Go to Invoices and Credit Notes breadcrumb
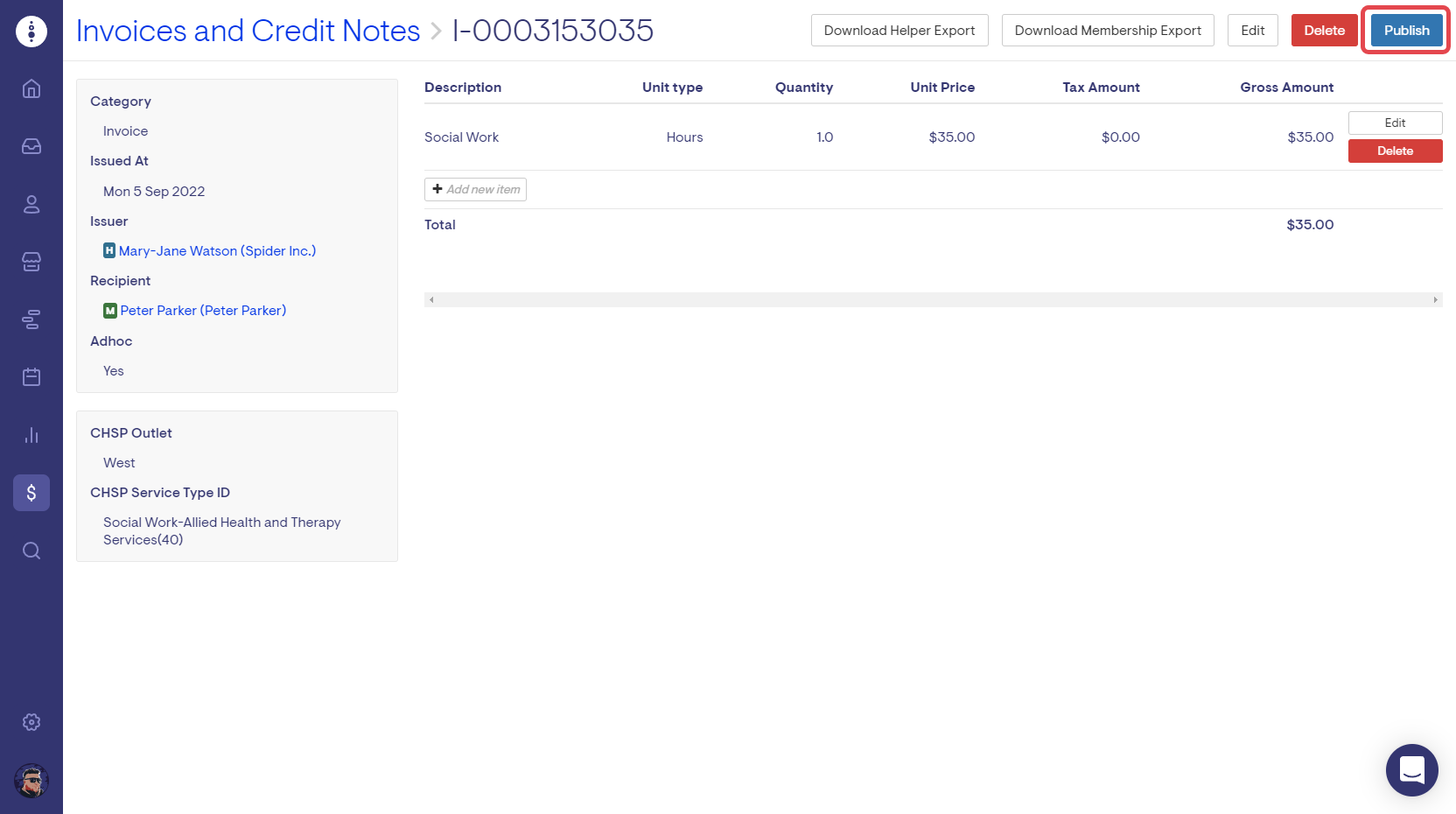 tap(248, 31)
